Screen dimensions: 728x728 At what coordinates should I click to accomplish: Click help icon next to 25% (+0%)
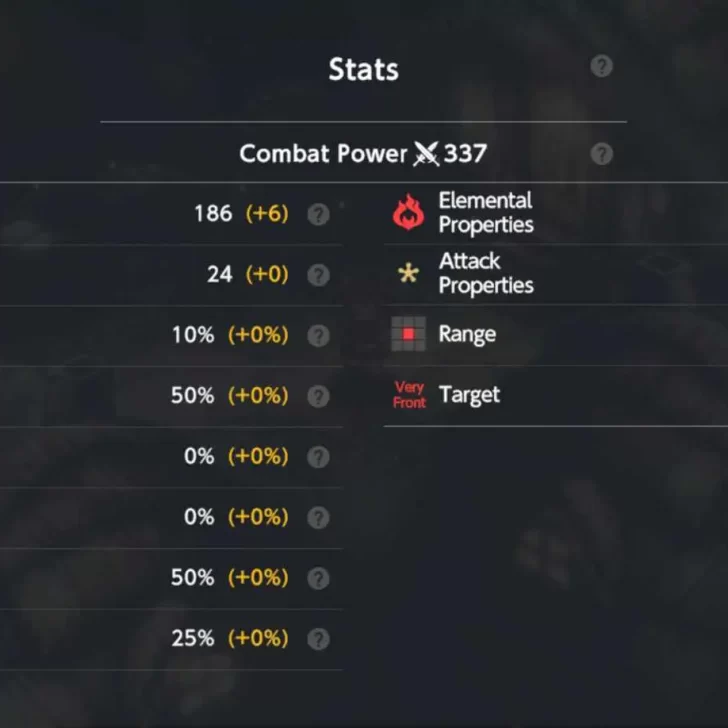(x=318, y=639)
